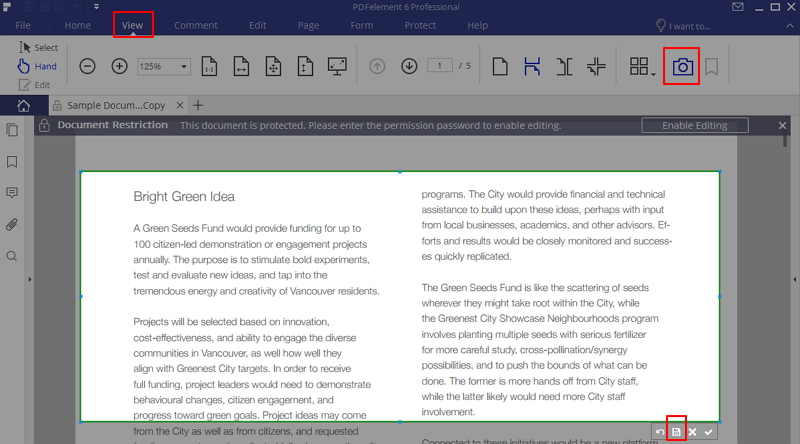The width and height of the screenshot is (800, 444).
Task: Fit page to window height
Action: tap(305, 66)
